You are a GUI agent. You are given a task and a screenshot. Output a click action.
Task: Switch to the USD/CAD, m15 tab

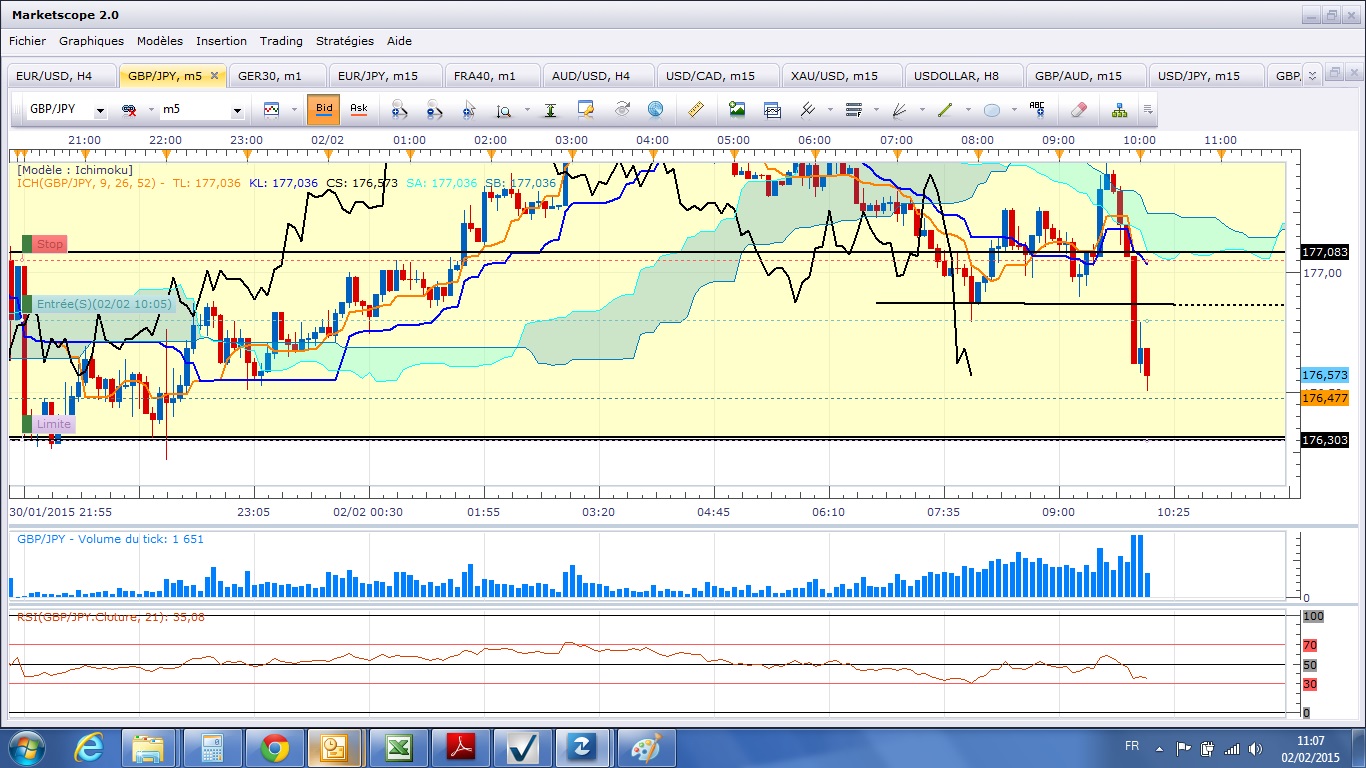click(716, 76)
